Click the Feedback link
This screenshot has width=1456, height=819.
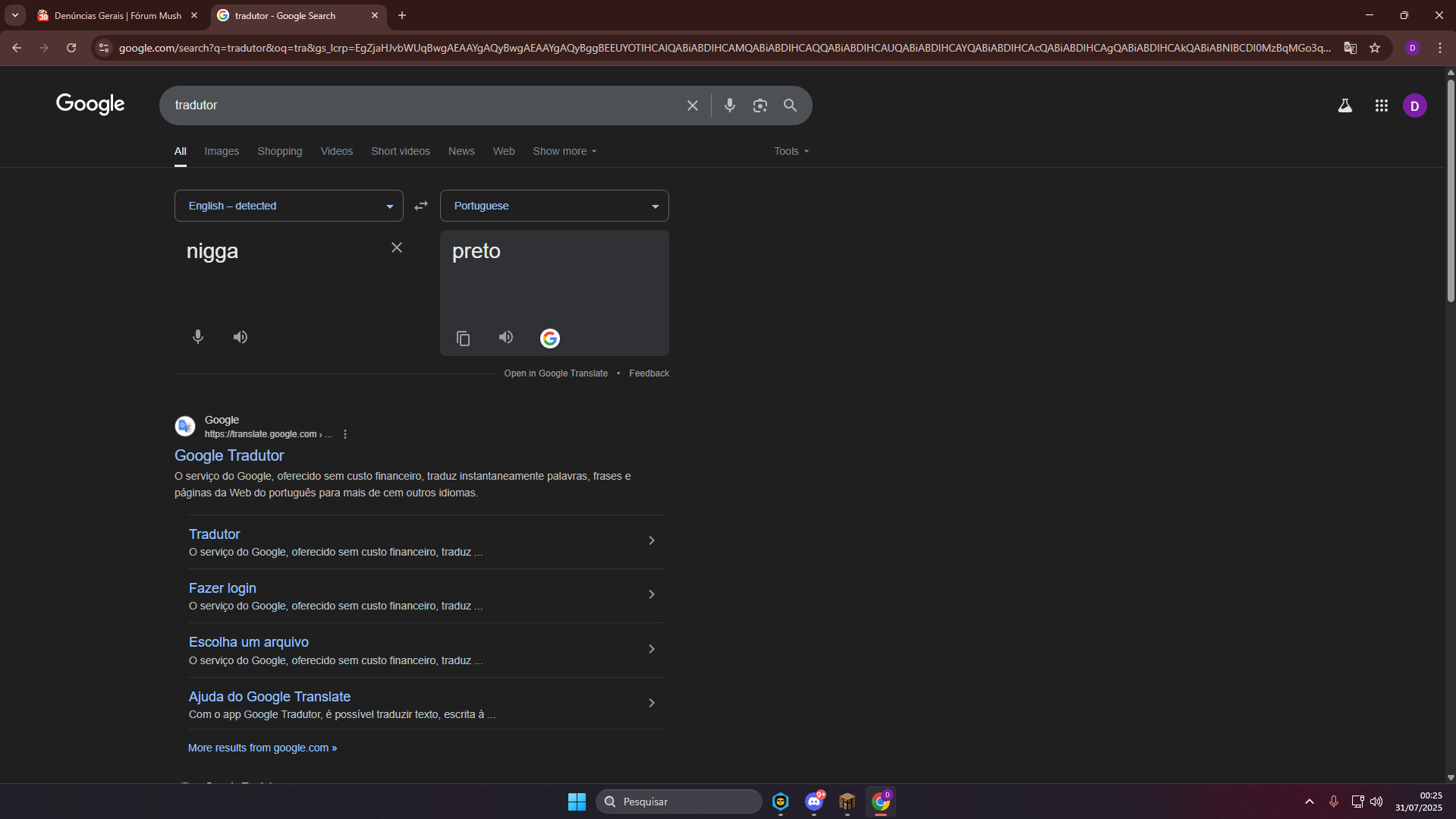[649, 373]
